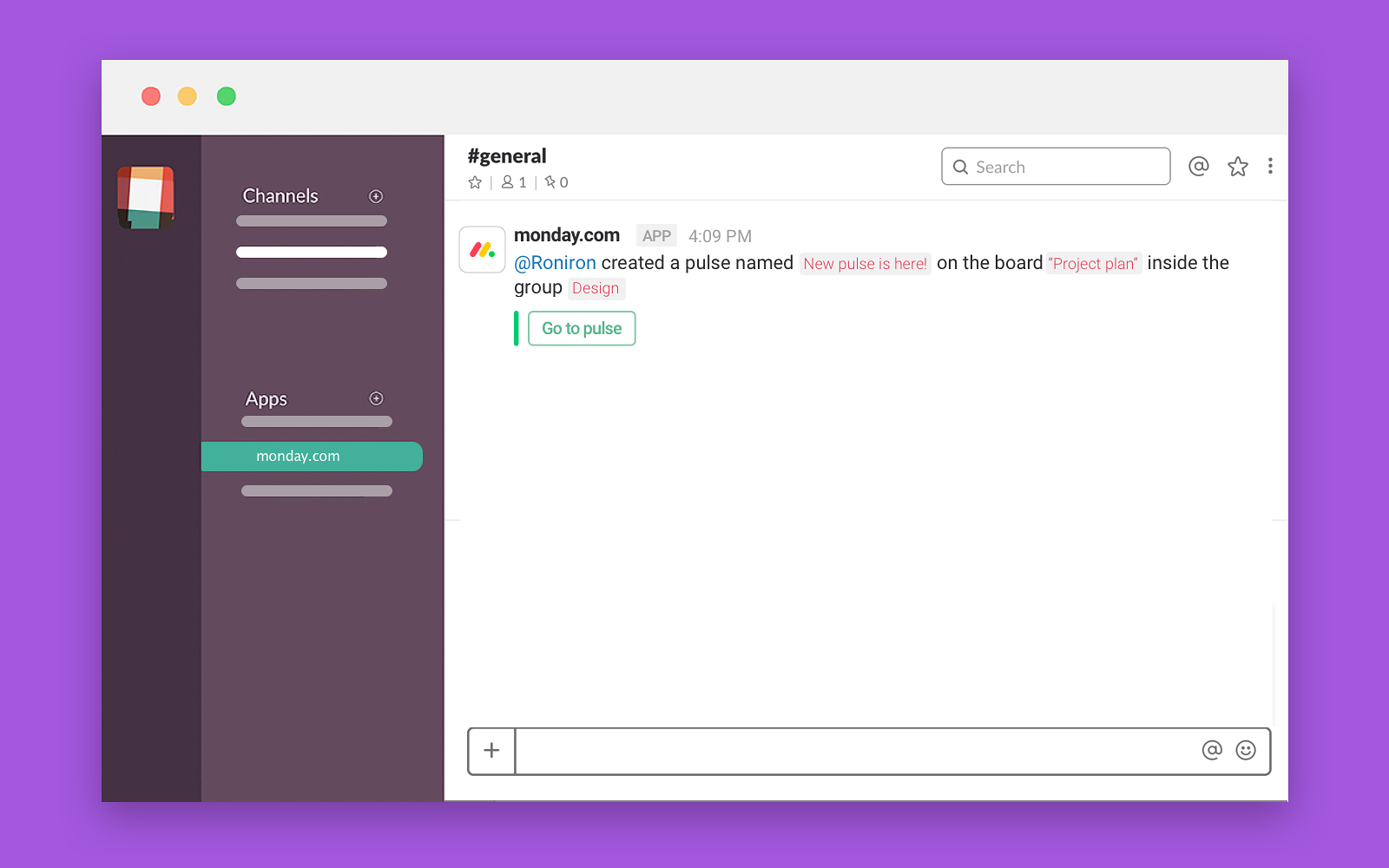Click the Channels section heading

coord(280,196)
